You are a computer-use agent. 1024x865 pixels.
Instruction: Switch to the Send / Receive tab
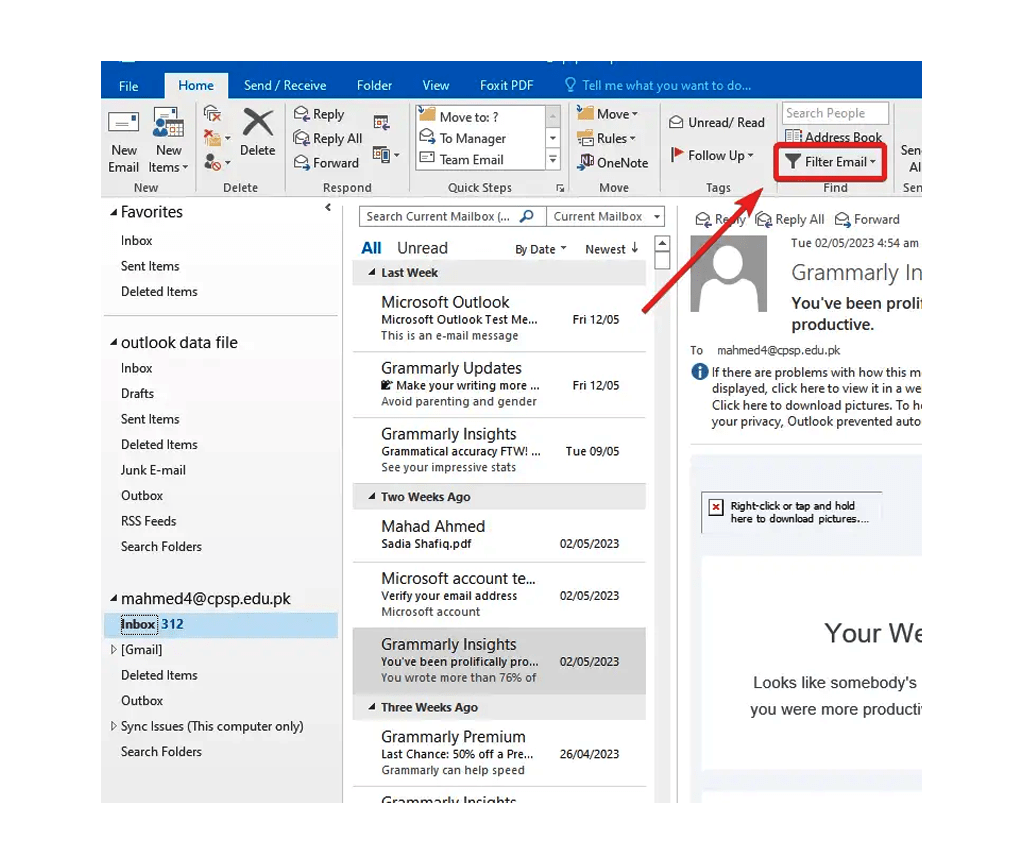285,86
